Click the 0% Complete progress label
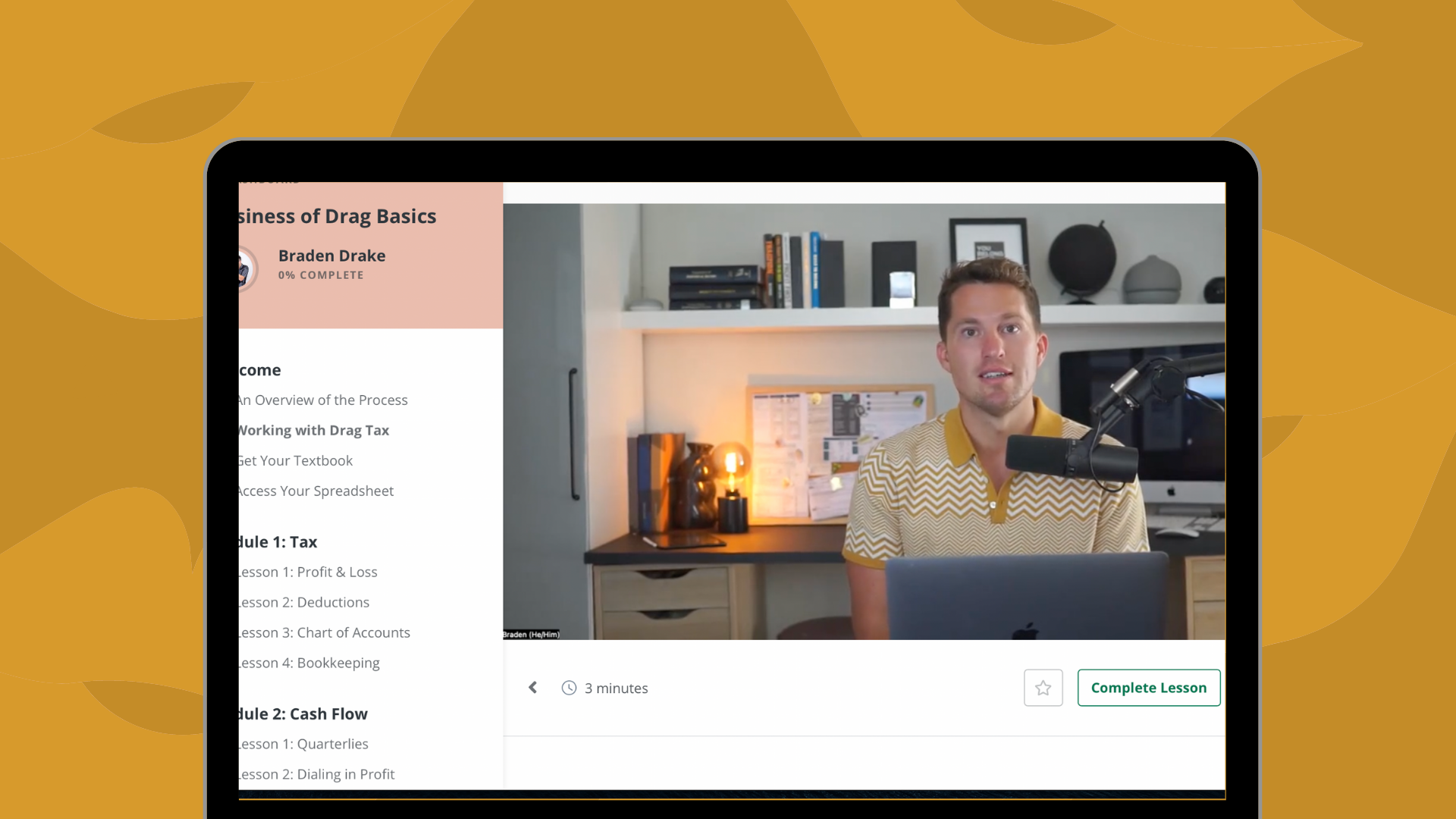Screen dimensions: 1456x819 click(321, 275)
